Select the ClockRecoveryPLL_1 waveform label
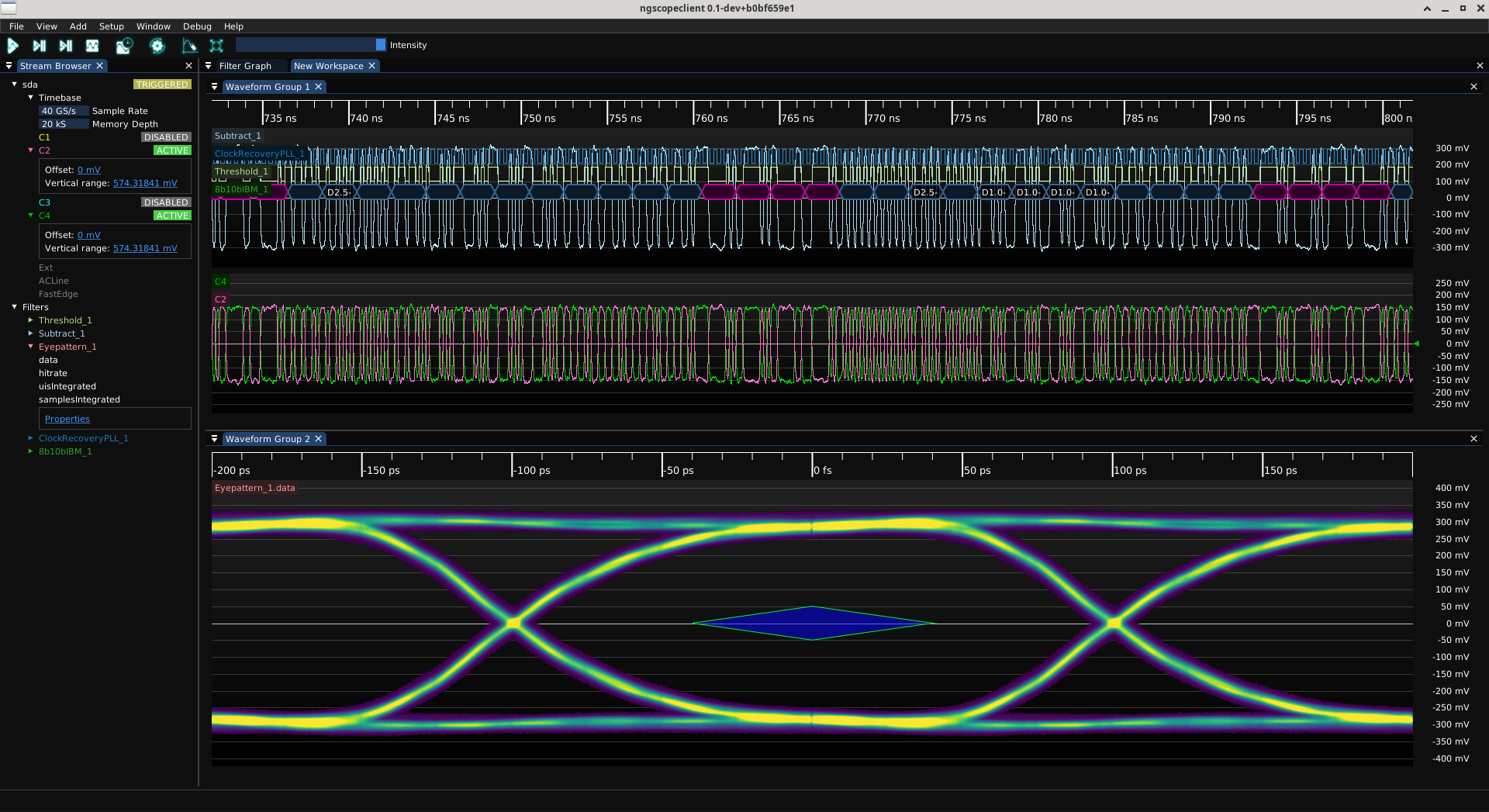 [260, 154]
